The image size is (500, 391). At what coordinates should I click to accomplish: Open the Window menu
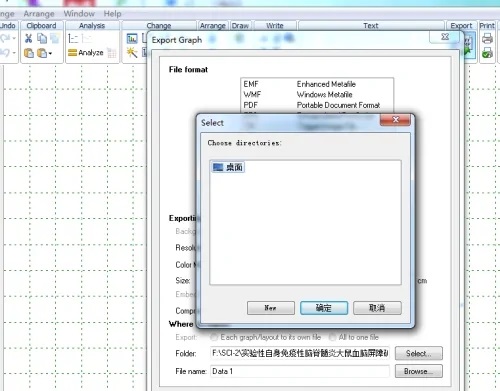(79, 14)
